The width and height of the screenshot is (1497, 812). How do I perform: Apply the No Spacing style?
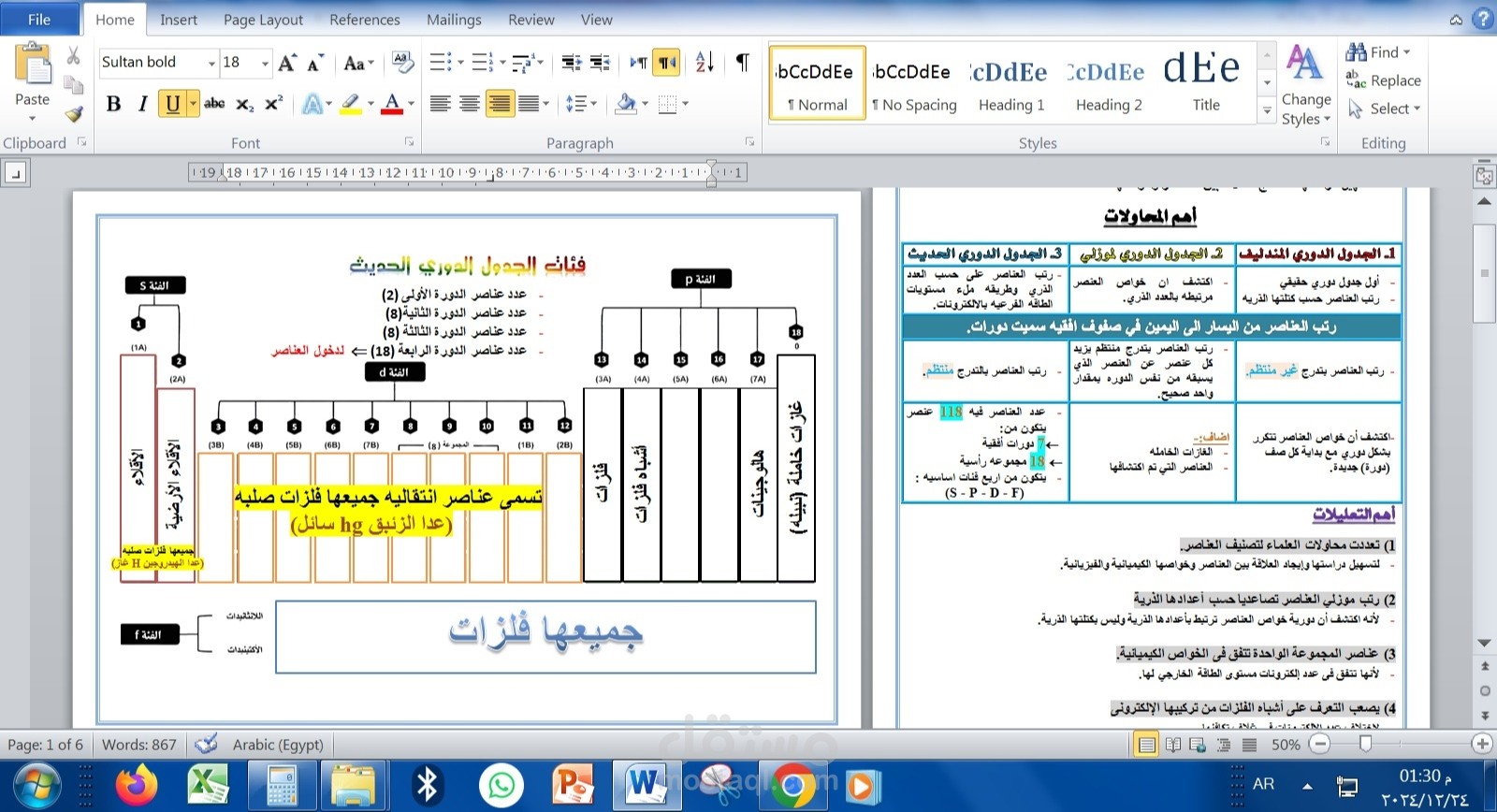(914, 83)
